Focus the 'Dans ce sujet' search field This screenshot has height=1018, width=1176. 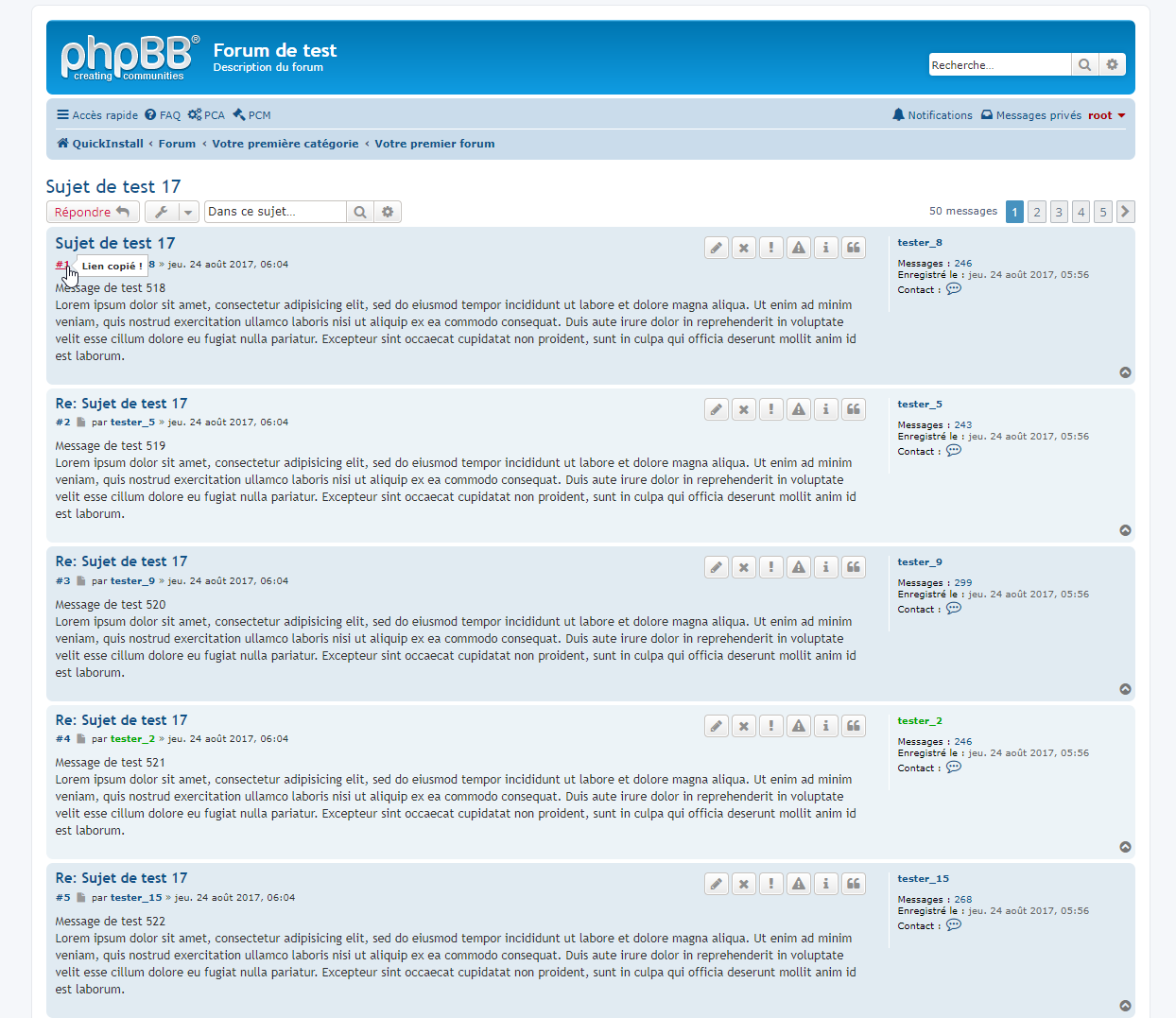[275, 212]
